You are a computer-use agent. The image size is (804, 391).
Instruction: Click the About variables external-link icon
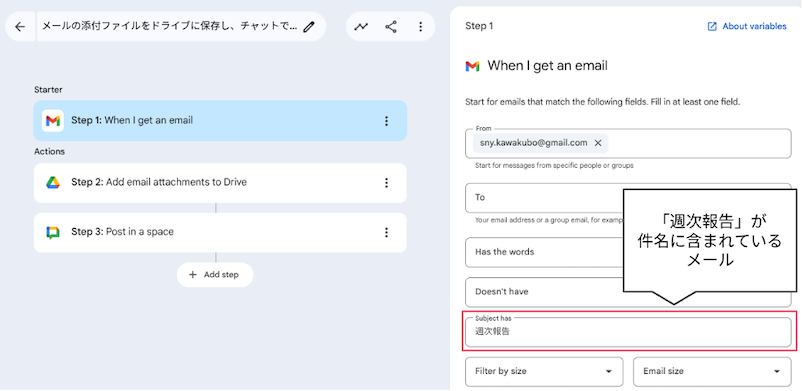coord(712,27)
